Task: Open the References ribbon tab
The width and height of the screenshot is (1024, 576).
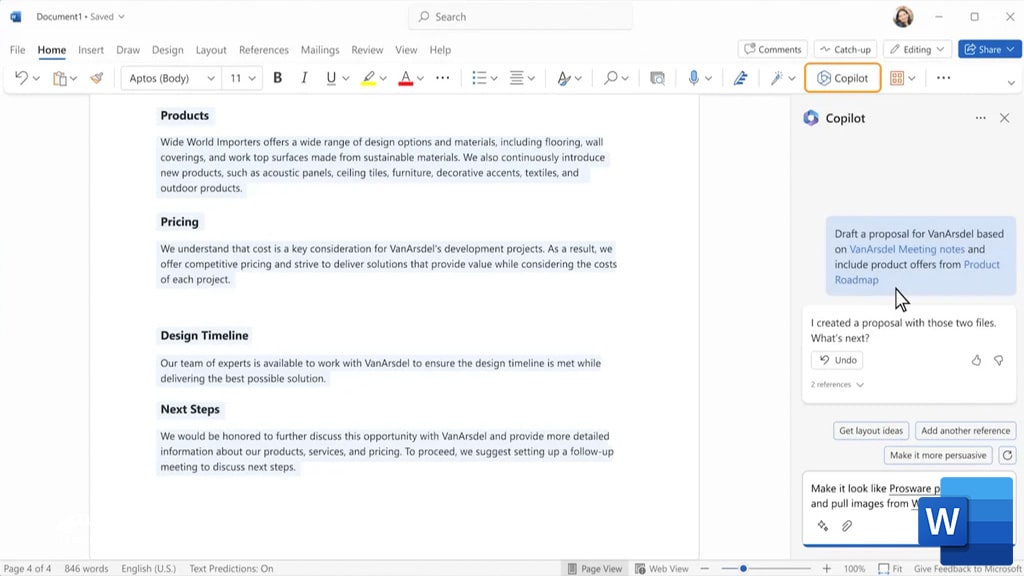Action: click(263, 50)
